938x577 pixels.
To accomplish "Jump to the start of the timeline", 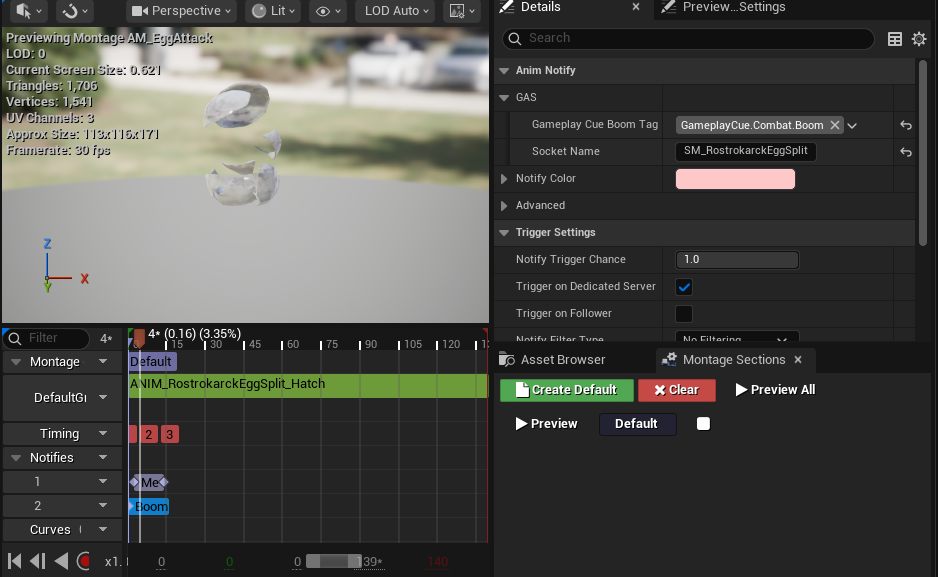I will (14, 561).
